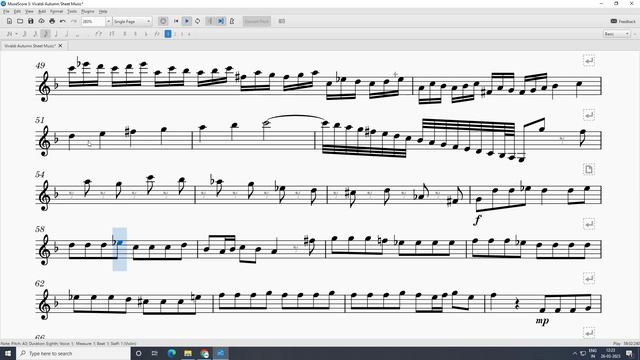Switch to MuseScore taskbar icon
This screenshot has width=640, height=360.
click(220, 353)
